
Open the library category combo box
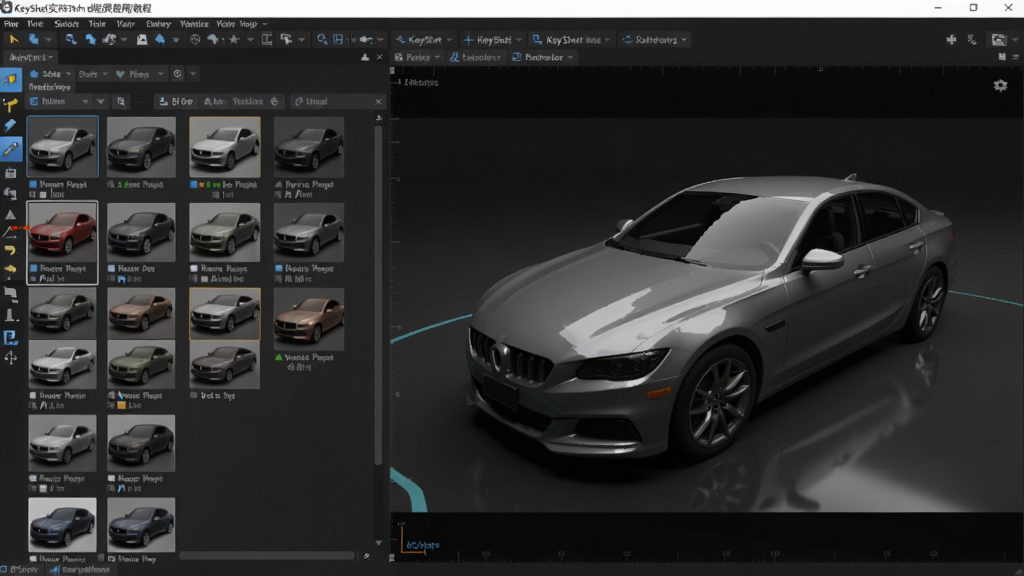59,101
